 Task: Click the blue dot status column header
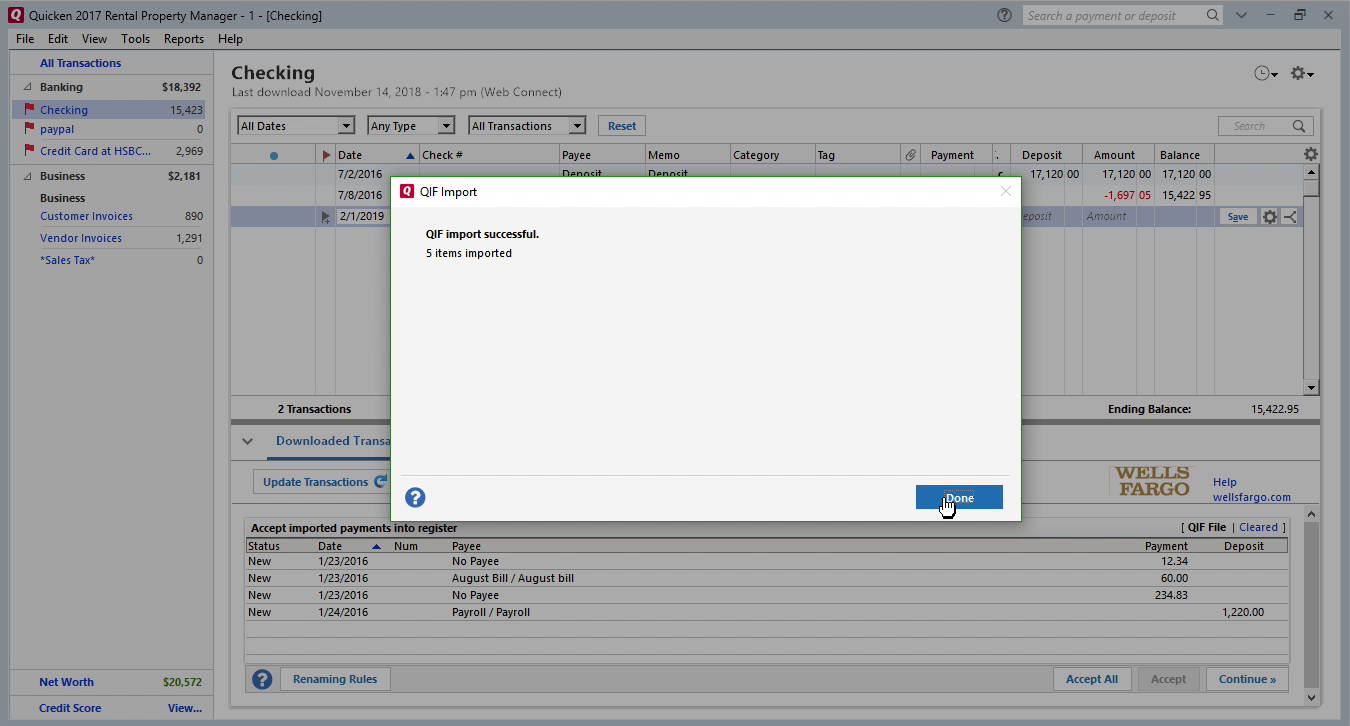pyautogui.click(x=274, y=155)
